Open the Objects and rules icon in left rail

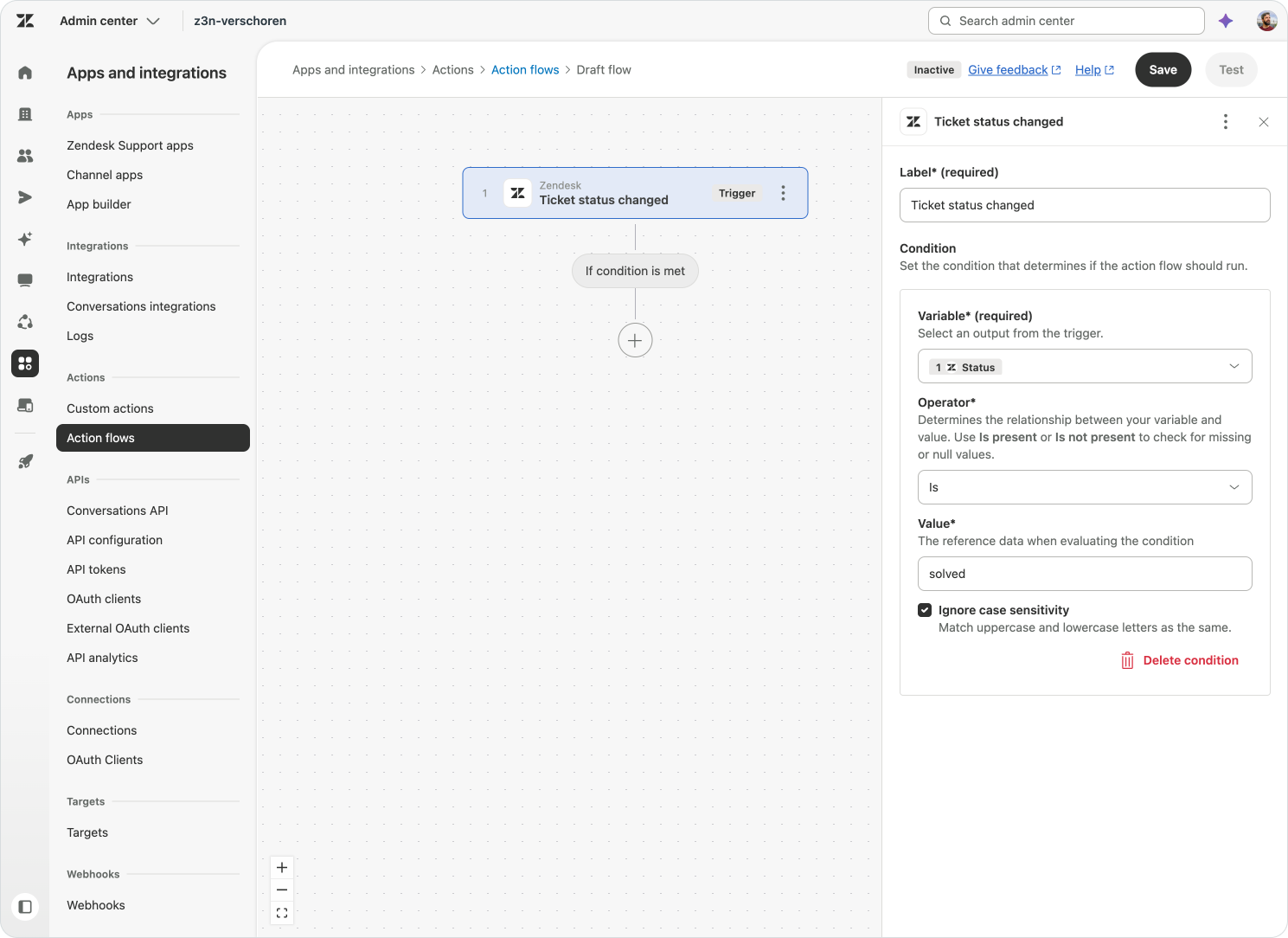[25, 322]
